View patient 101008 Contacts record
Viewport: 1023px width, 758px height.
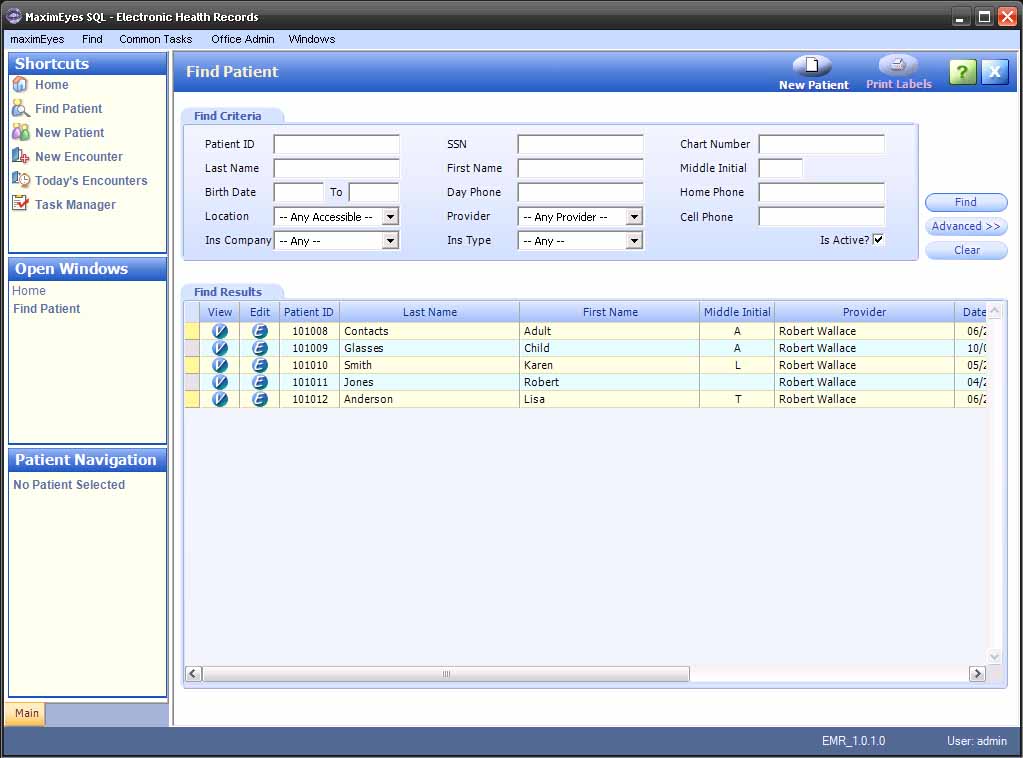[220, 331]
